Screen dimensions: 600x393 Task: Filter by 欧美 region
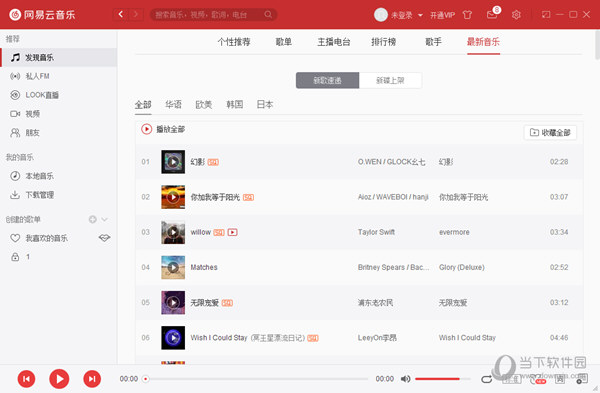[x=204, y=104]
